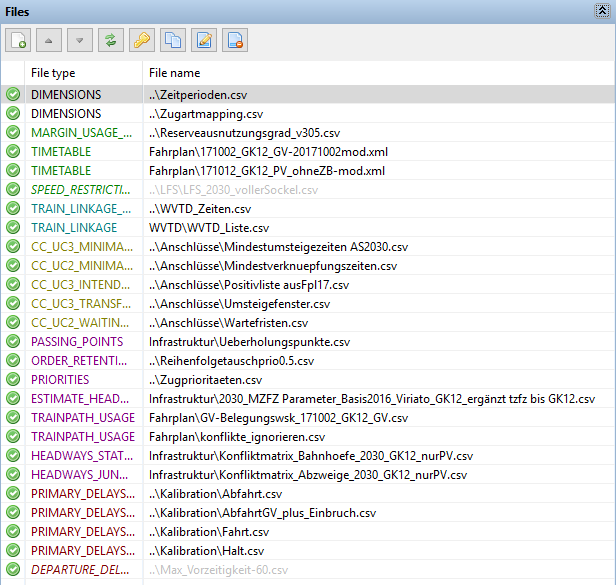Select Fahrplan\171002_GK12_GV-20171002mod.xml entry
The width and height of the screenshot is (616, 585).
coord(268,152)
